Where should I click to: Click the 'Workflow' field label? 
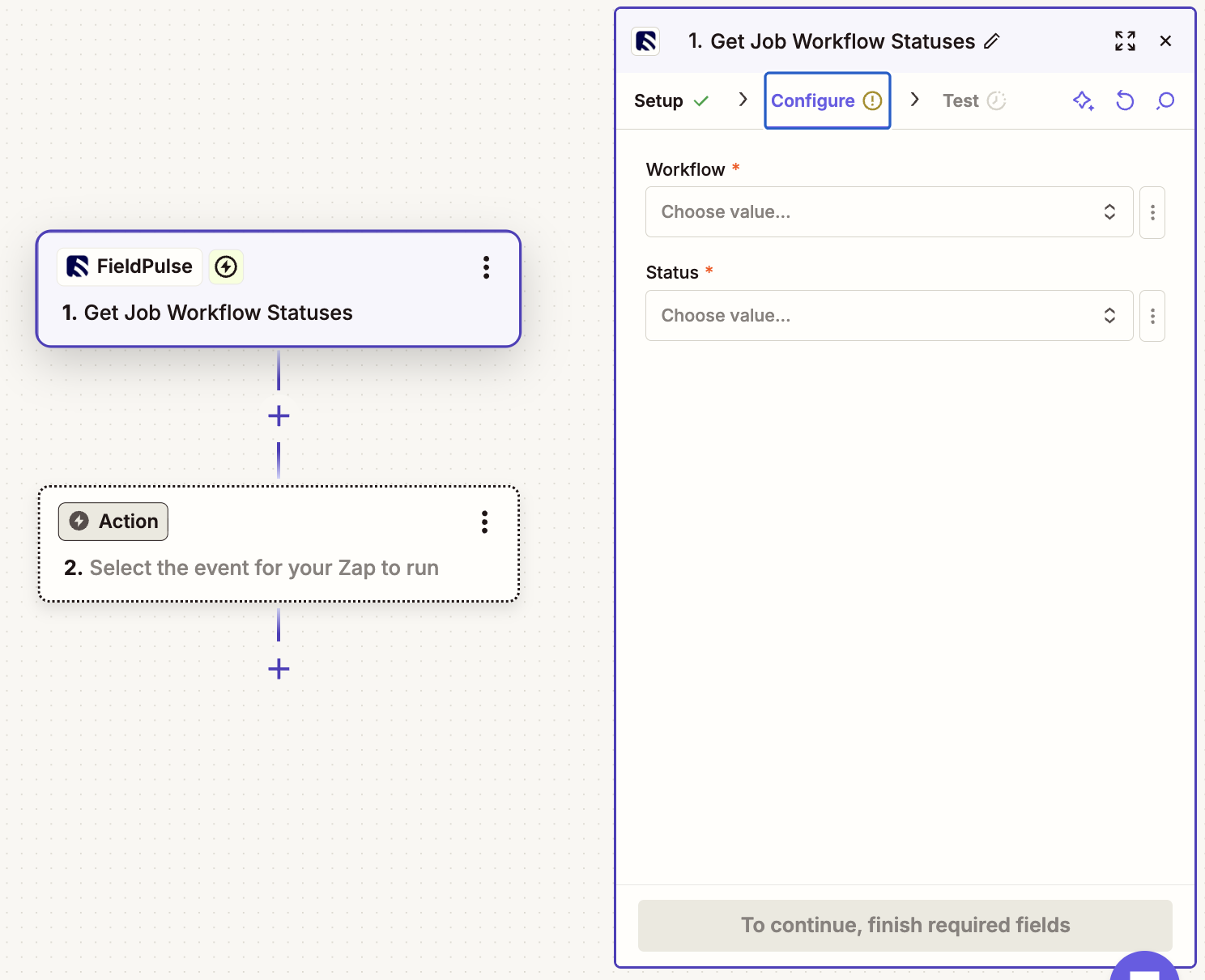pos(685,169)
